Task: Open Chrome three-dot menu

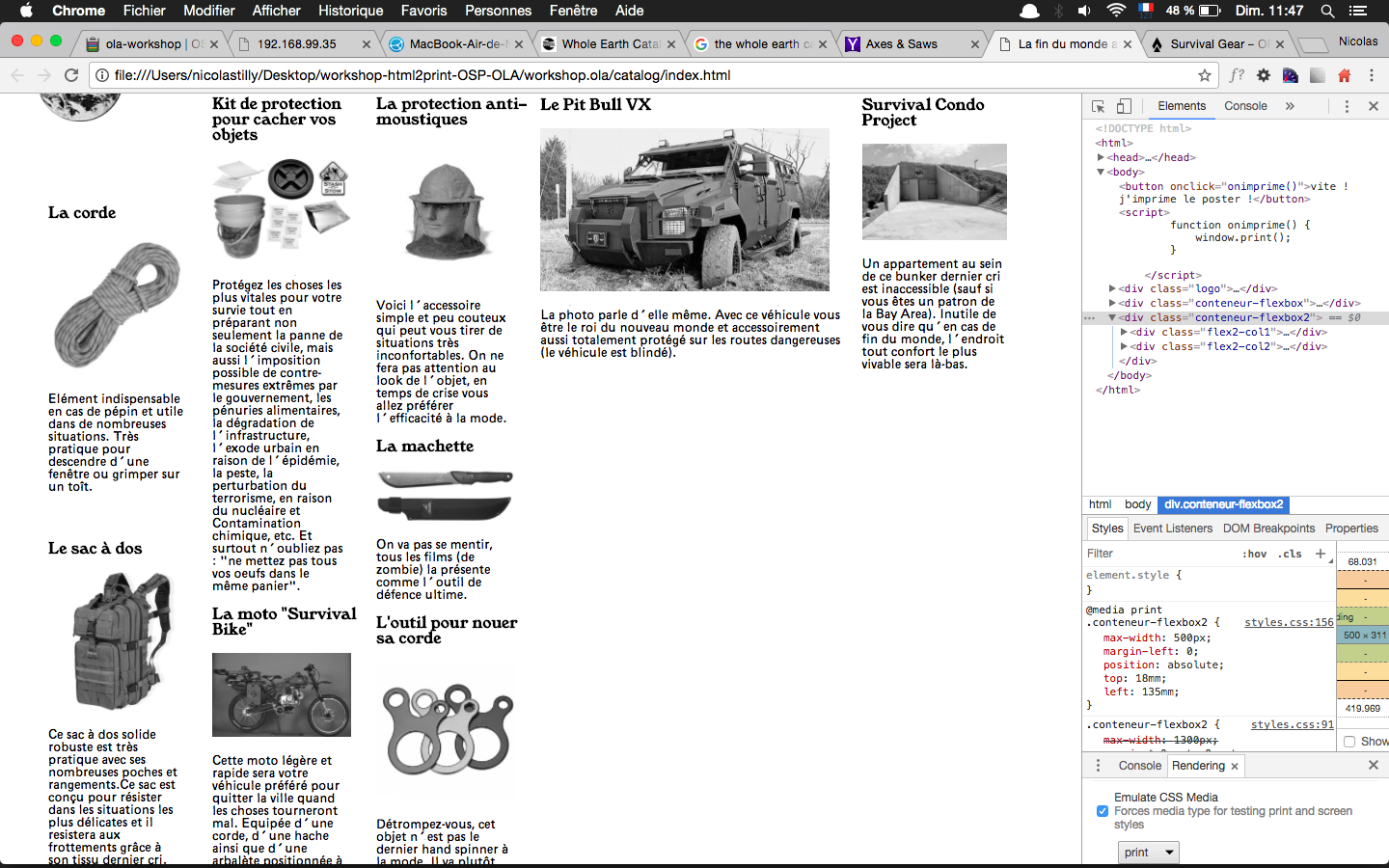Action: pyautogui.click(x=1372, y=75)
